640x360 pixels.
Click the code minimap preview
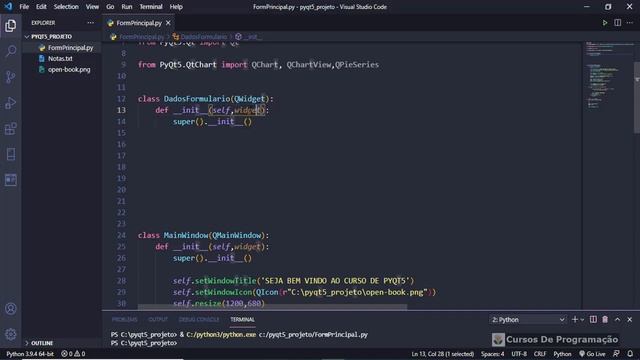point(608,76)
